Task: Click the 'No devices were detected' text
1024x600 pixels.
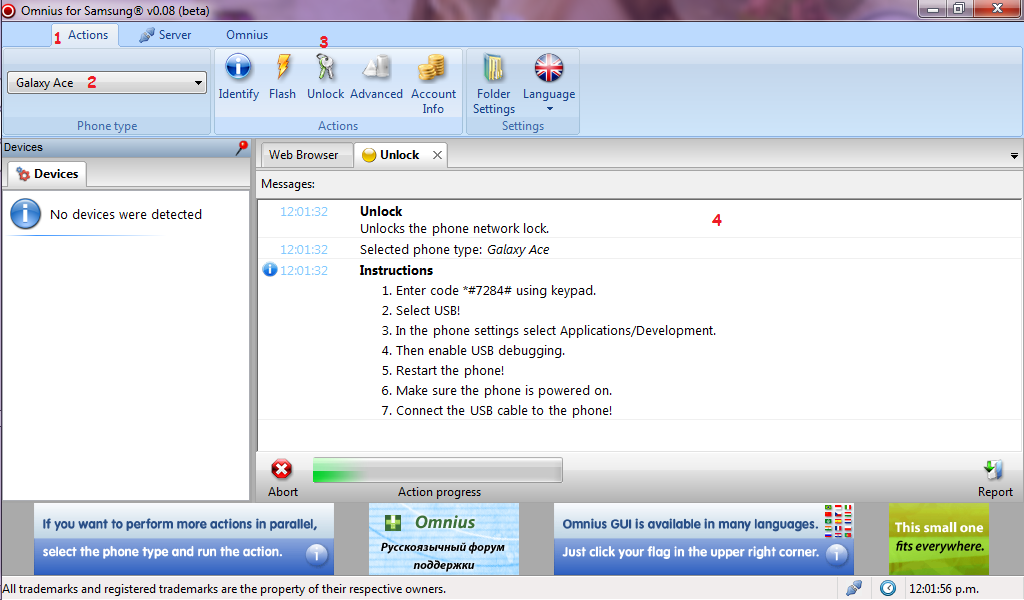Action: click(126, 214)
